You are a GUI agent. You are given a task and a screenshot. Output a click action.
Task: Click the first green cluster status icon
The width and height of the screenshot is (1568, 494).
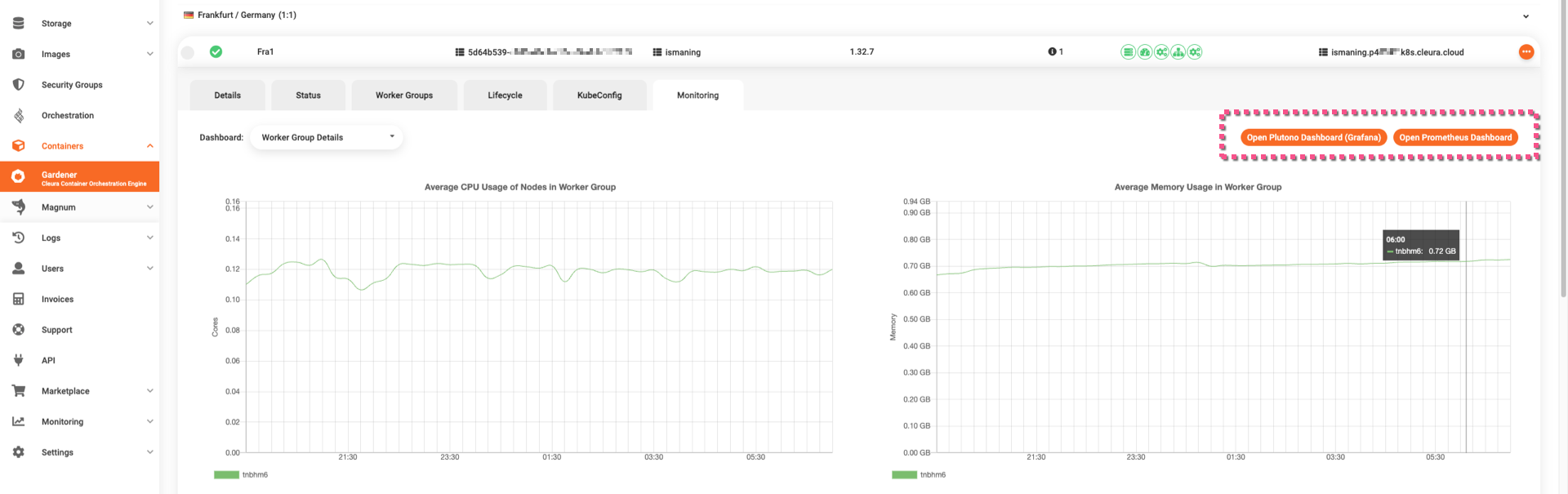pyautogui.click(x=1128, y=52)
